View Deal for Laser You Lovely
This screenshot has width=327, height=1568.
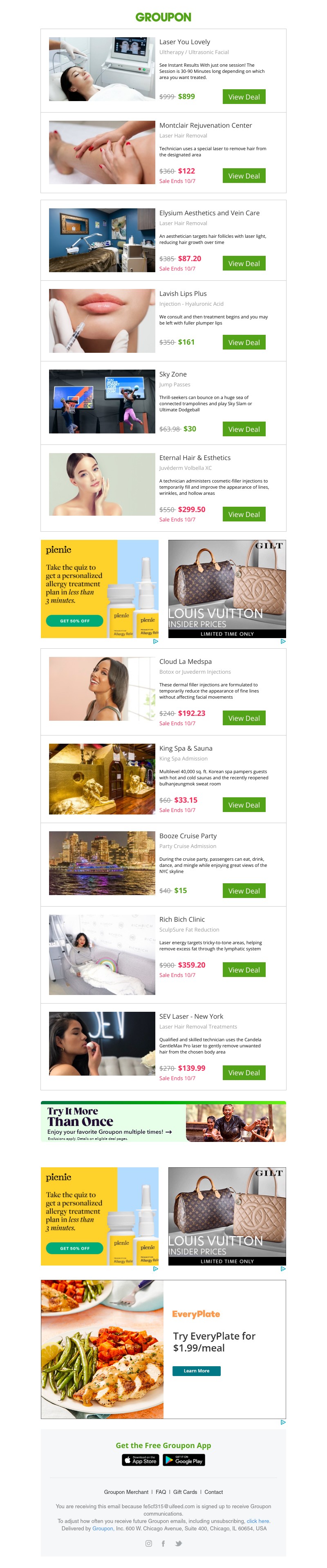pyautogui.click(x=244, y=97)
